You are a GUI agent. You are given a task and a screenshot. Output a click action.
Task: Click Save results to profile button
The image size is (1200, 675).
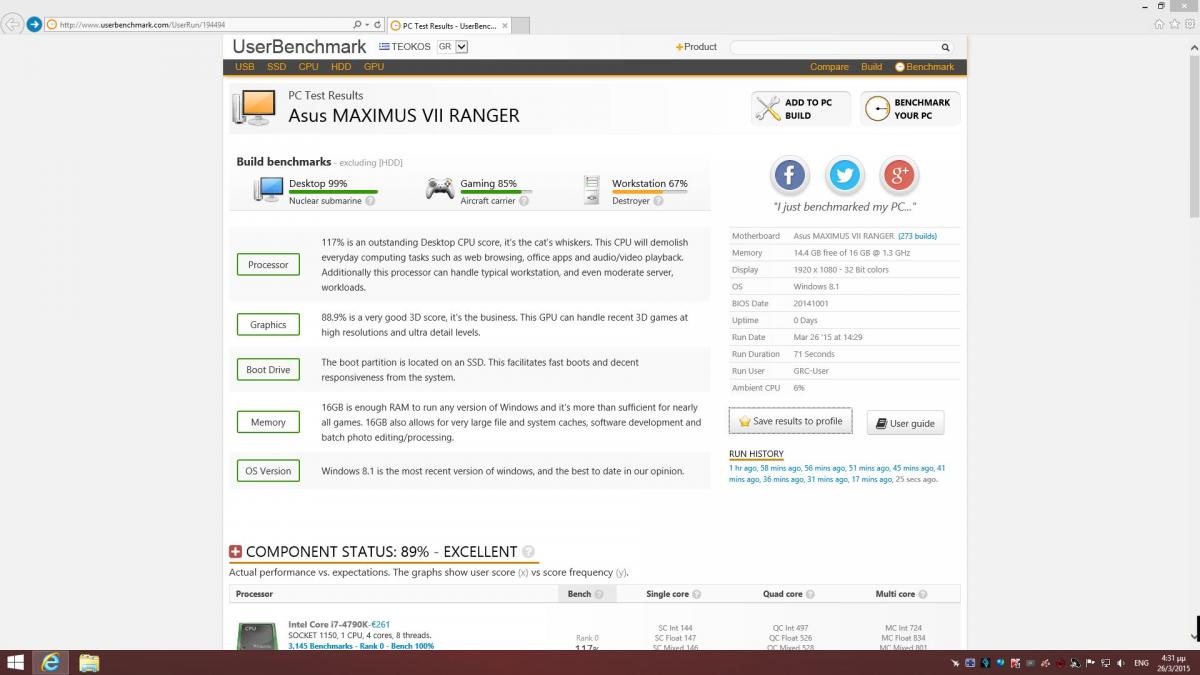[790, 421]
